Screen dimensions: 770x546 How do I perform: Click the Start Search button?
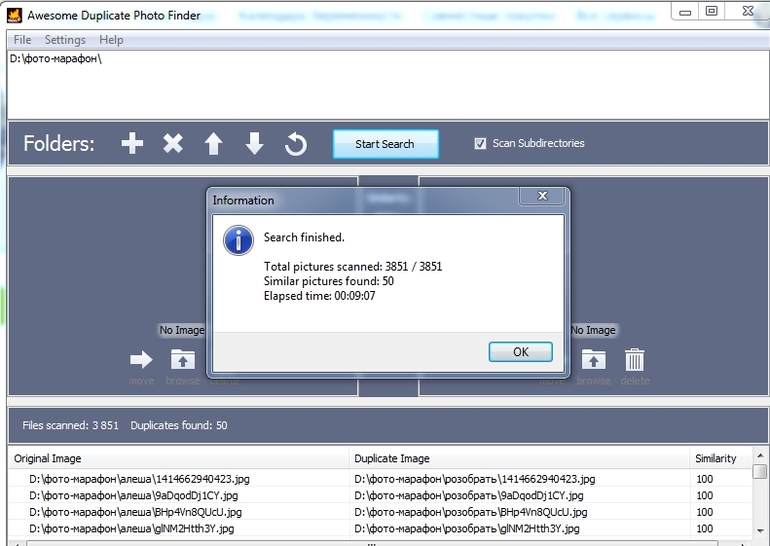(x=385, y=144)
